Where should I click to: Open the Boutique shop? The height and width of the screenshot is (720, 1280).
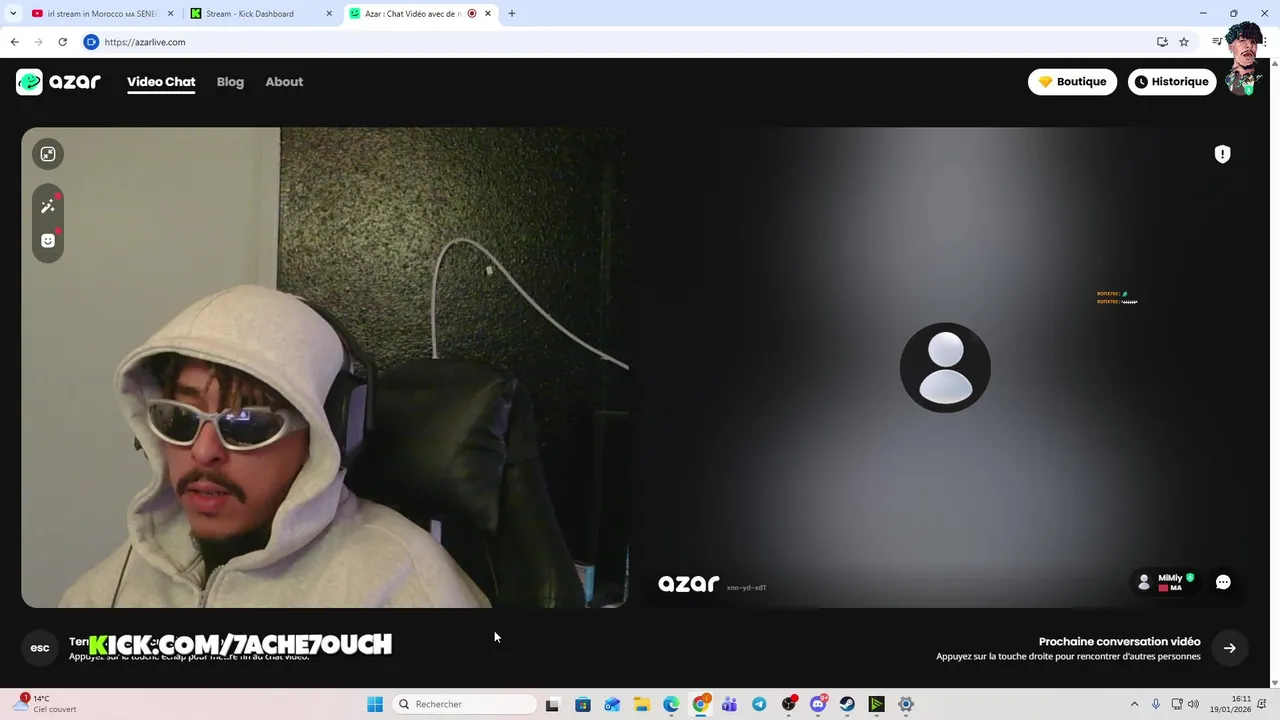pos(1072,82)
